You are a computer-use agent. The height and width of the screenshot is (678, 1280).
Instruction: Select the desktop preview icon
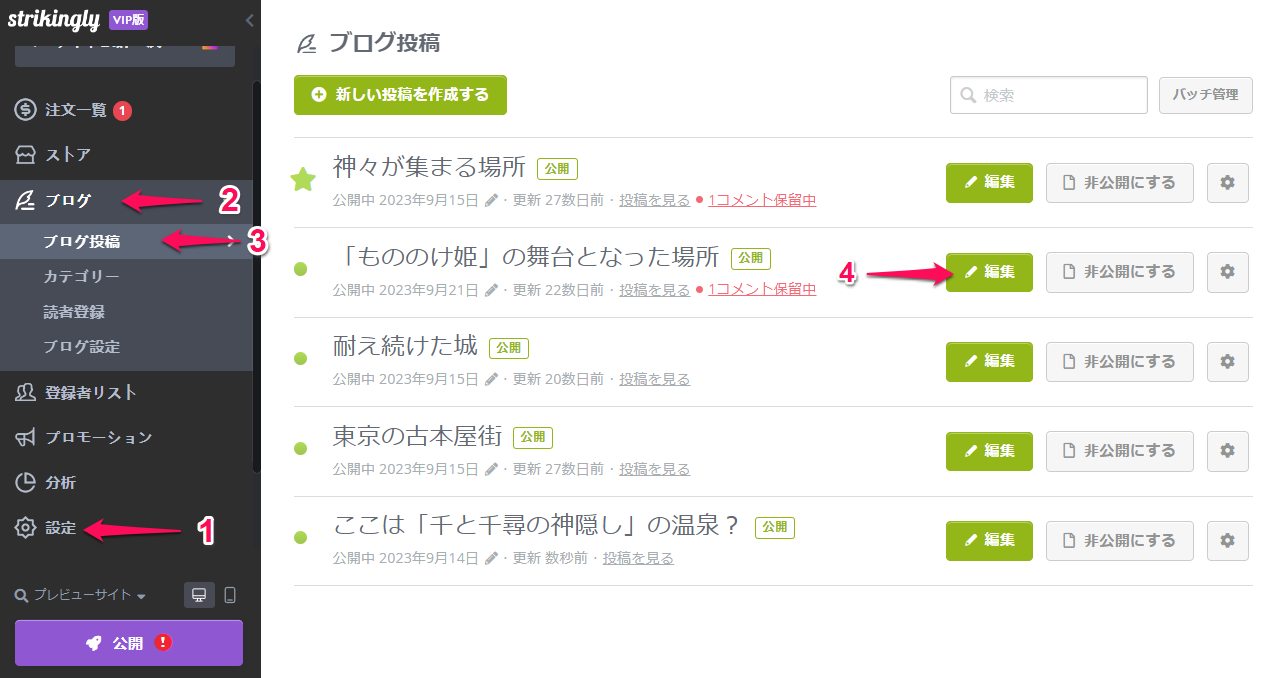199,595
